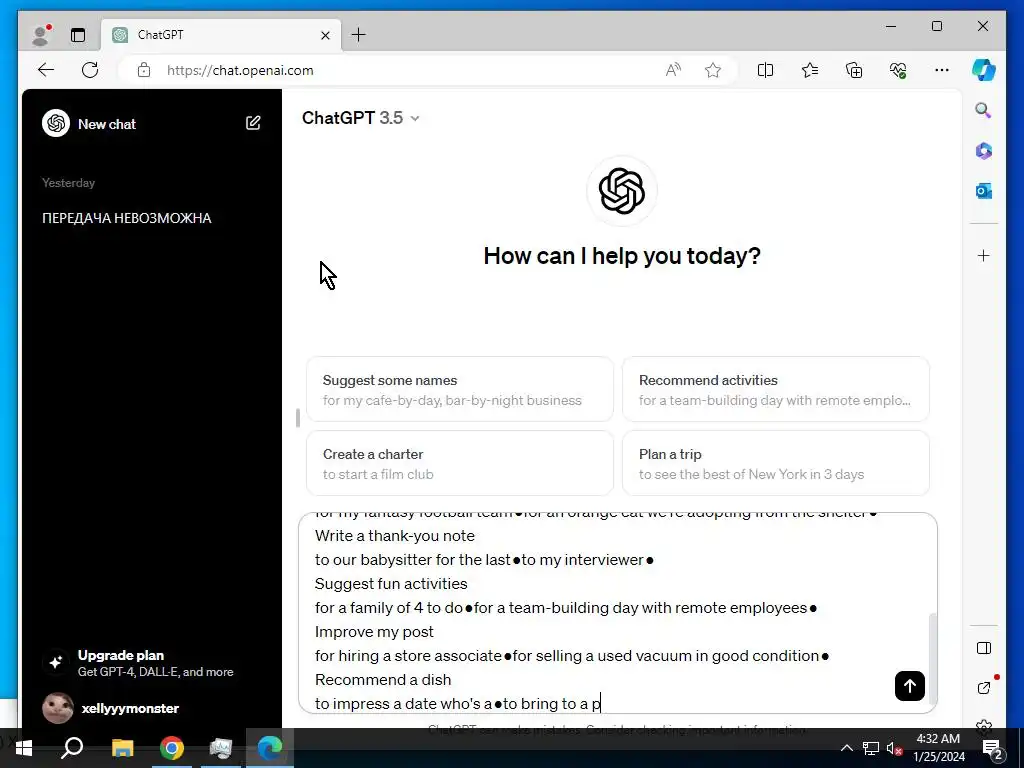Open Microsoft 365 sidebar app
The width and height of the screenshot is (1024, 768).
pos(984,151)
